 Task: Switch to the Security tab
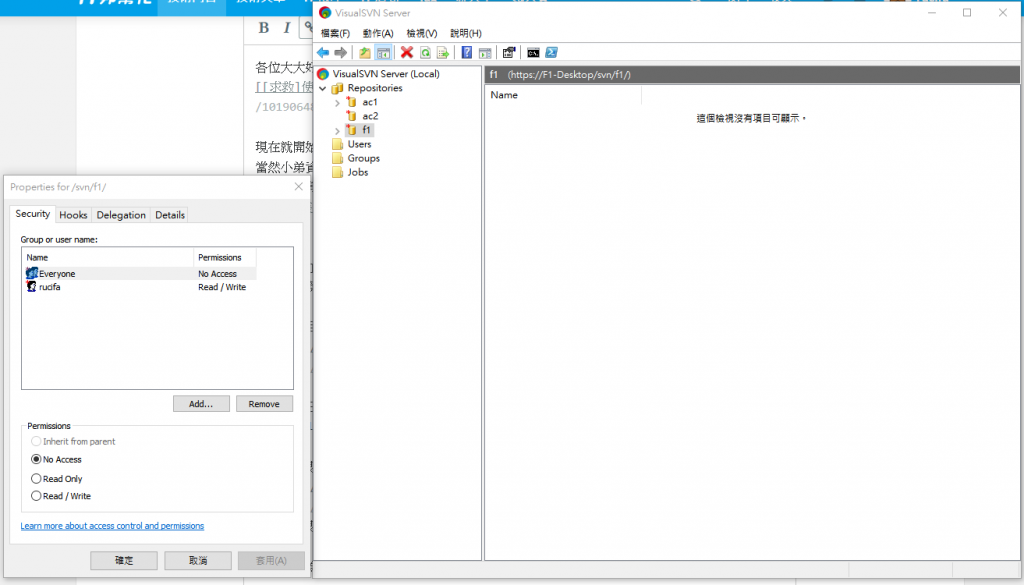point(33,213)
